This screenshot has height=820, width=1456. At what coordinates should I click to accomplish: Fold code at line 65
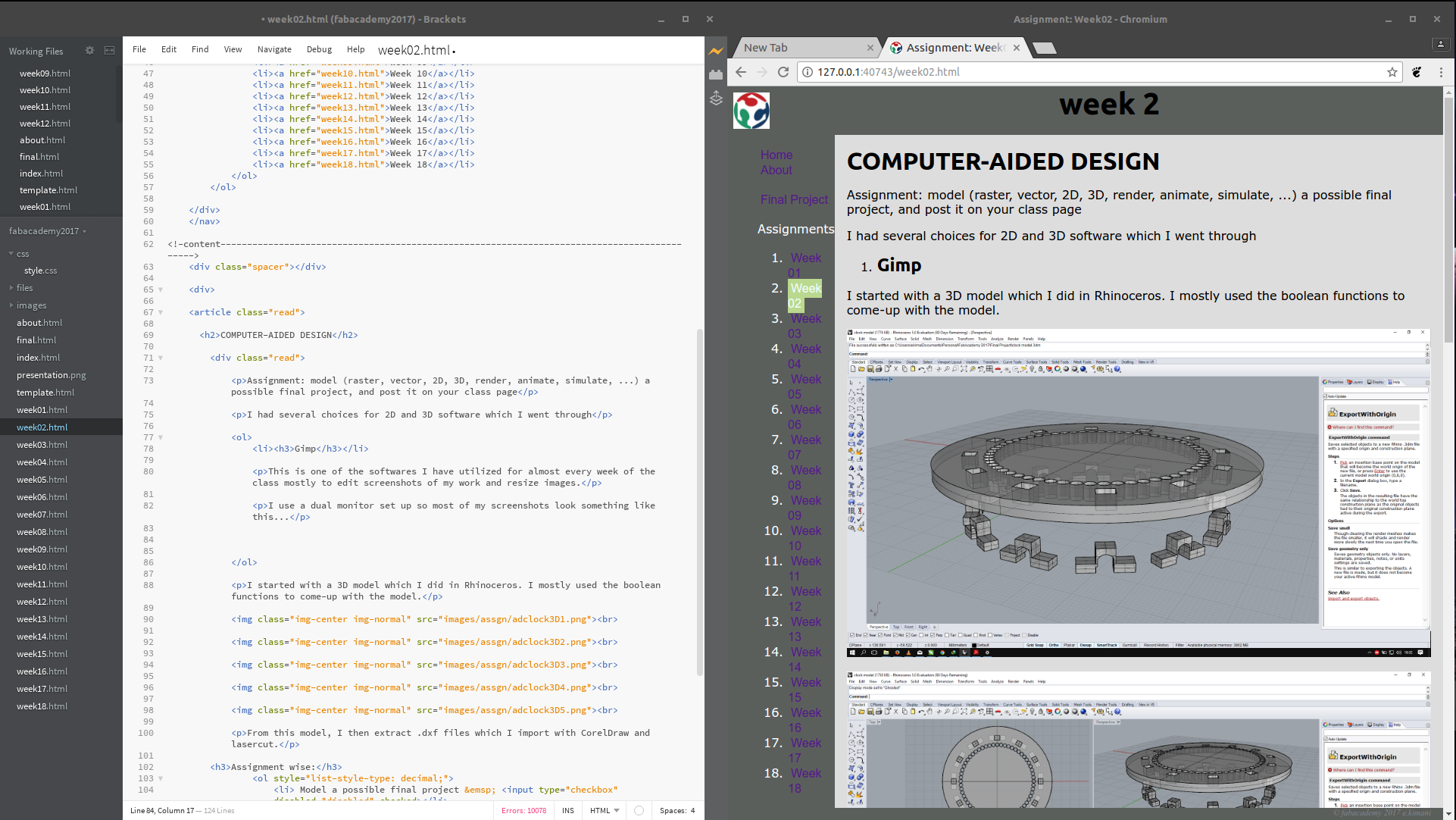pyautogui.click(x=161, y=290)
